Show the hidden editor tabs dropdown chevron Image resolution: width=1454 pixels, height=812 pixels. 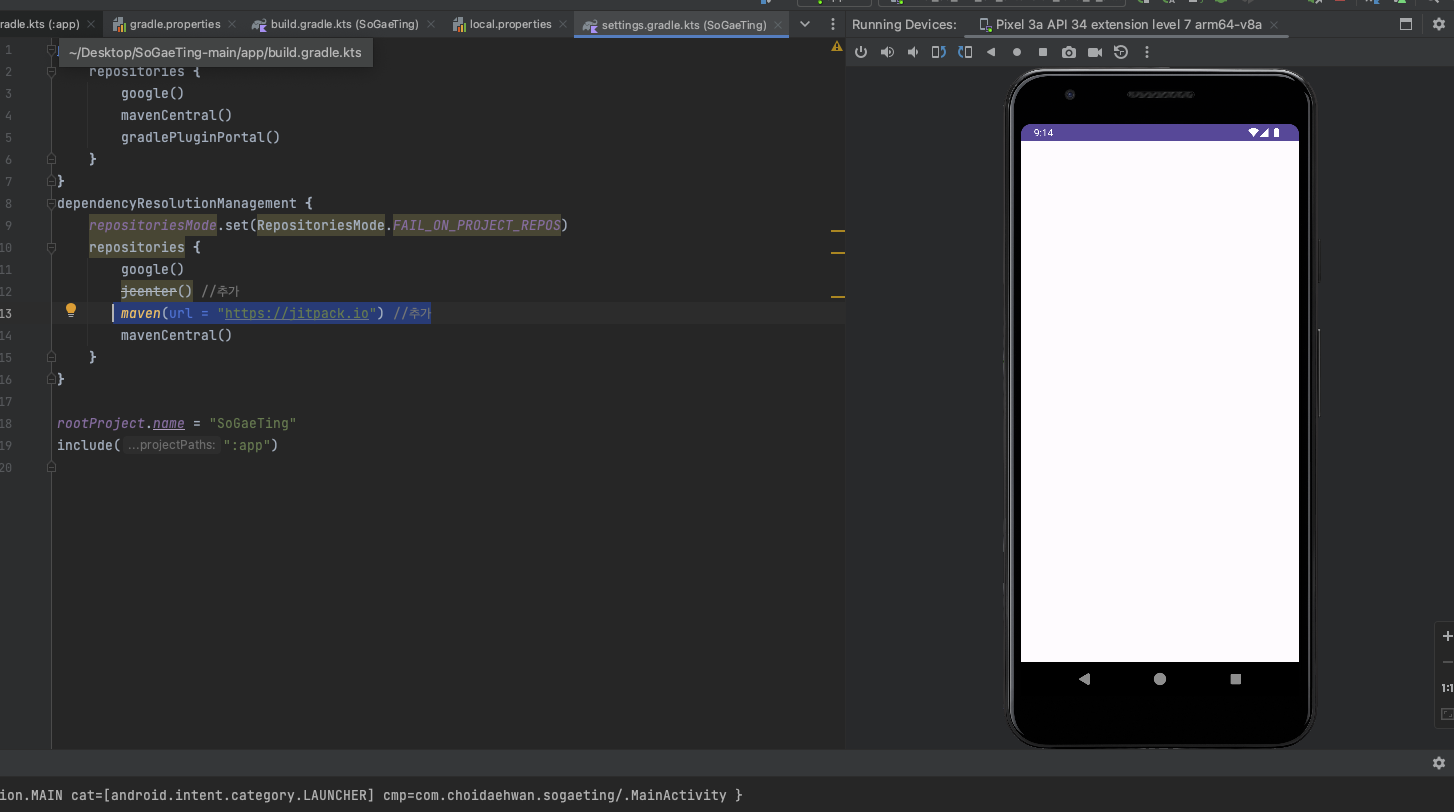coord(805,24)
